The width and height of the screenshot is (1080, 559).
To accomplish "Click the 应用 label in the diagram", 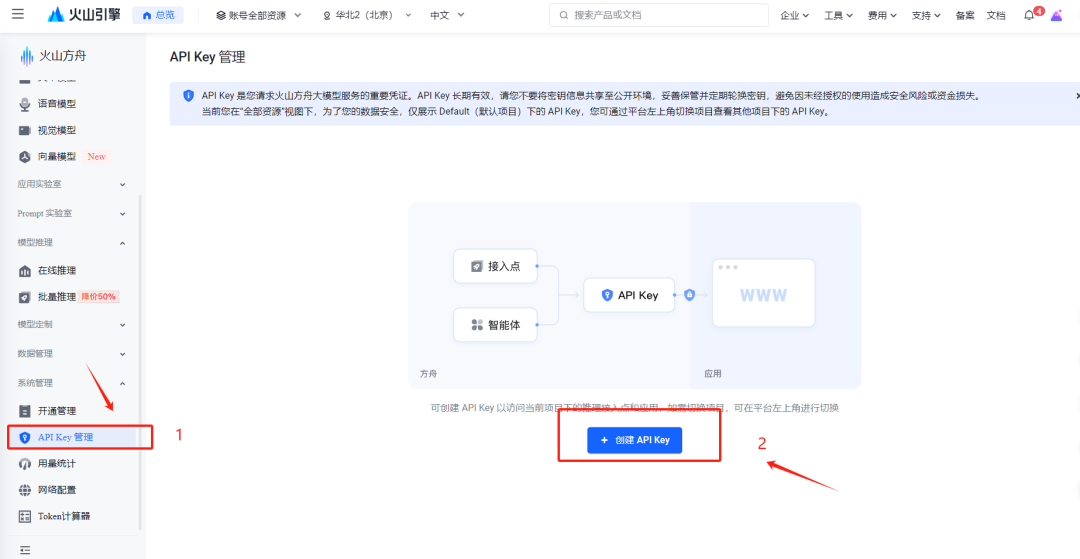I will tap(713, 374).
